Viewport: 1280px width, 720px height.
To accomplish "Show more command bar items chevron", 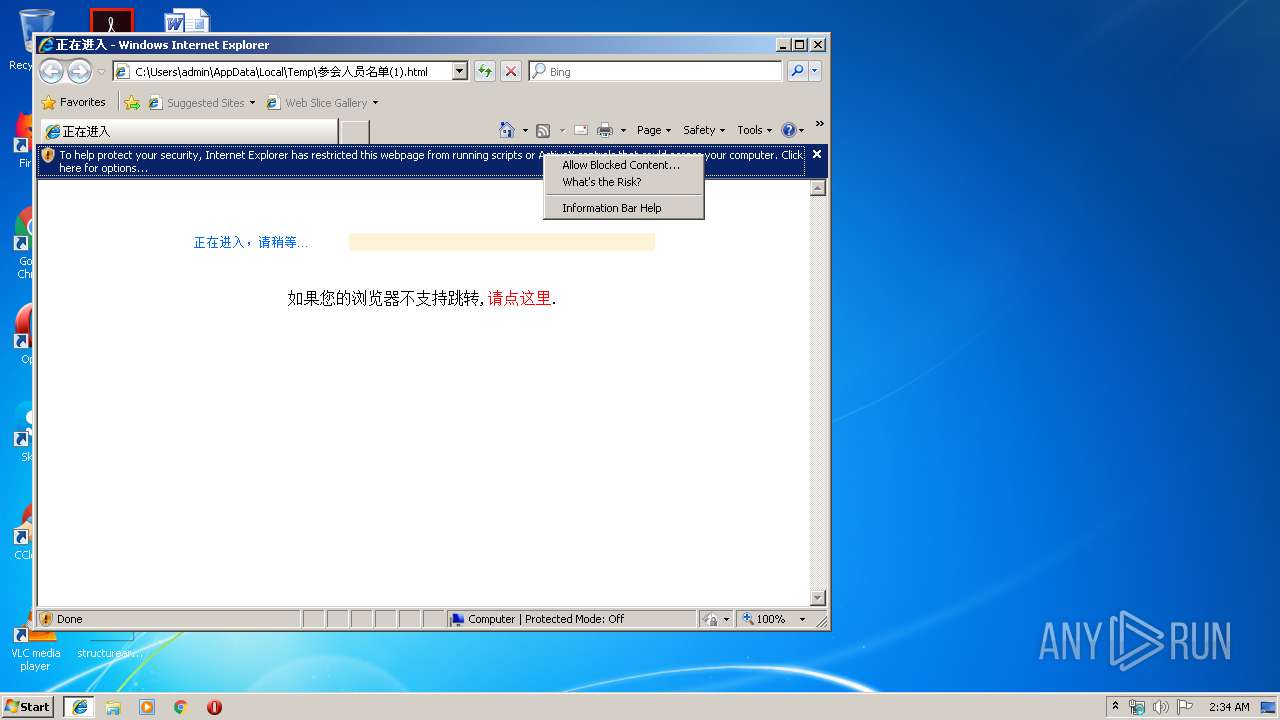I will (x=820, y=124).
